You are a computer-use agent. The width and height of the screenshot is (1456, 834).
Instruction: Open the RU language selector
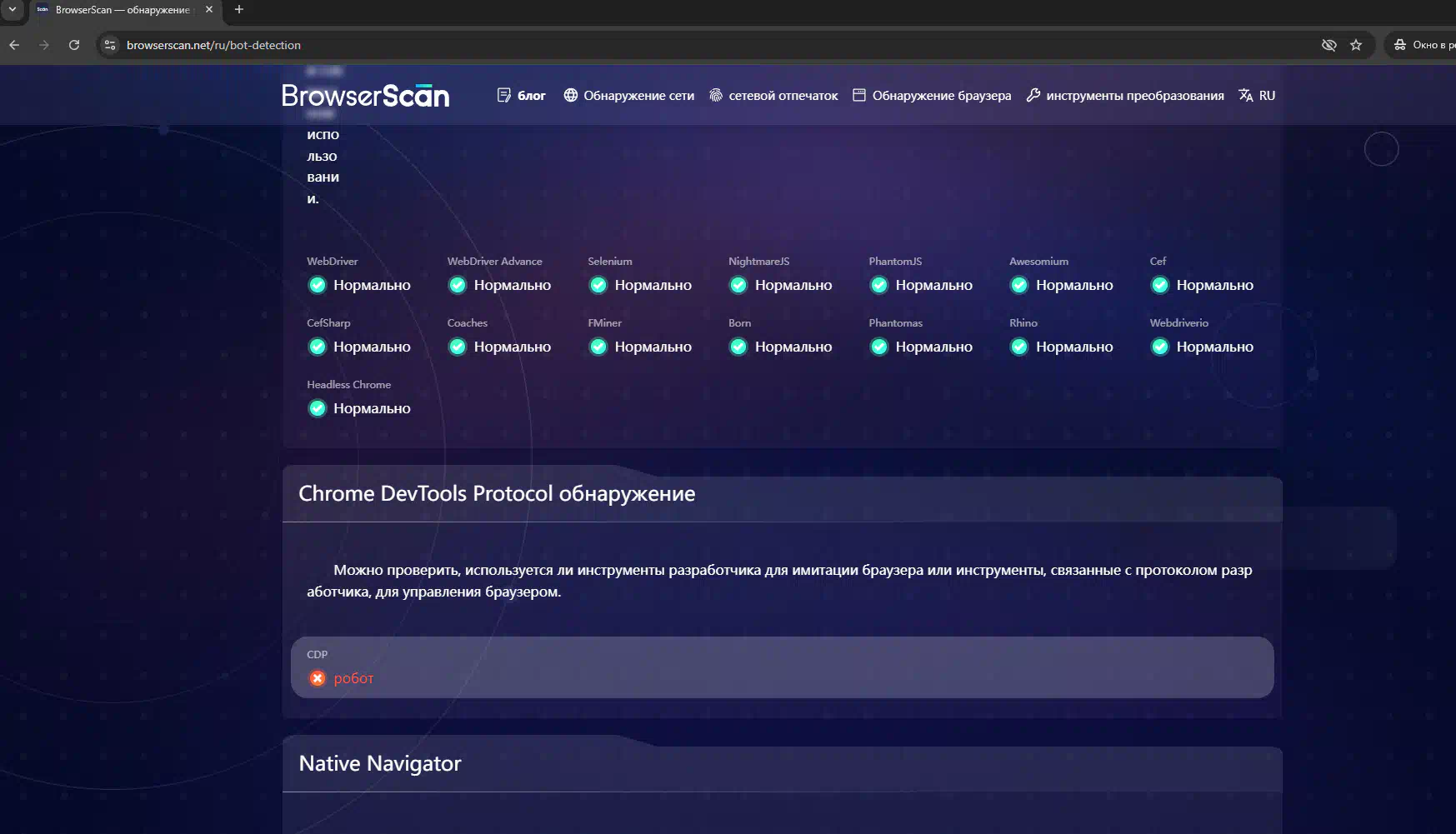[x=1257, y=96]
